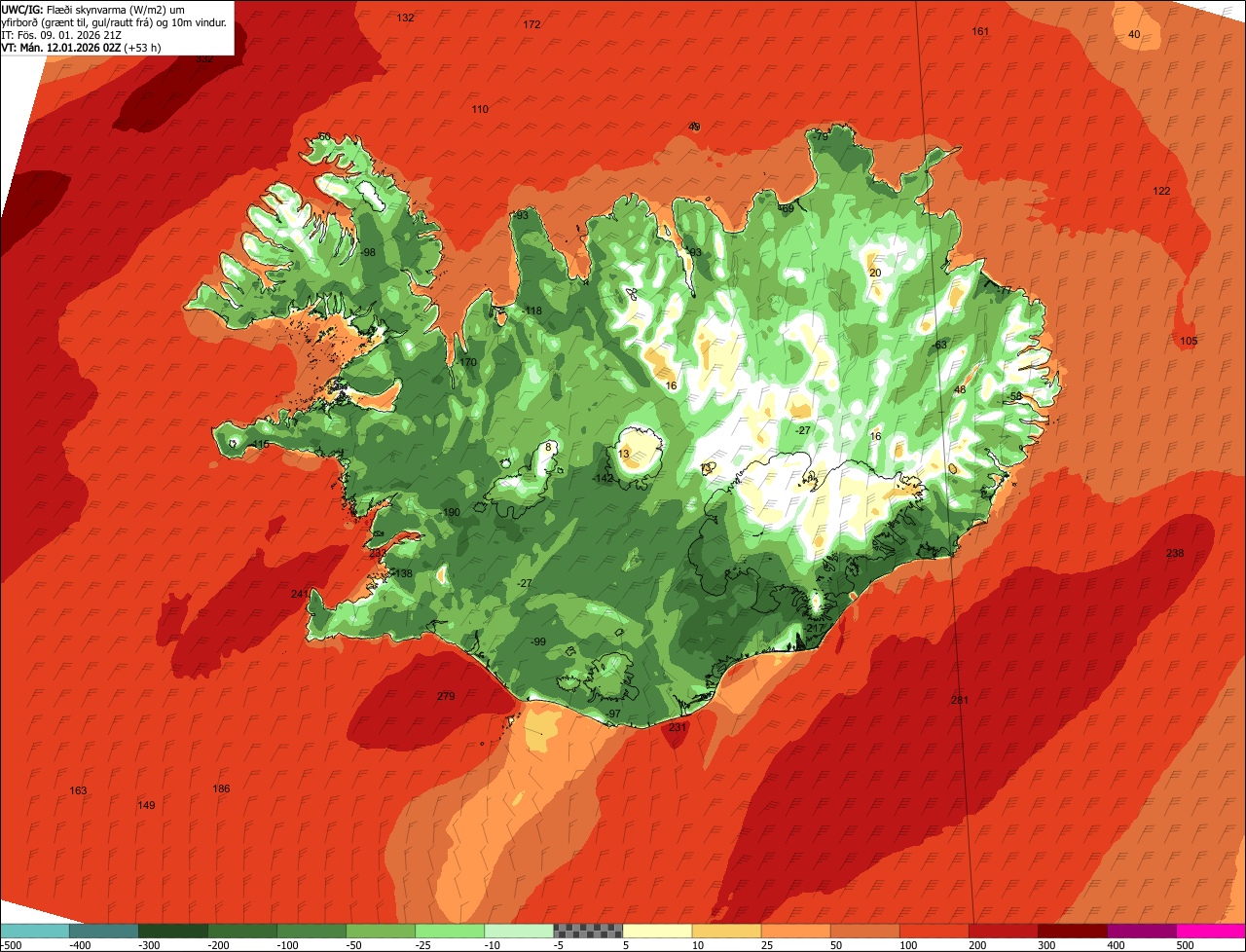
Task: Select the map value '-115'
Action: click(x=259, y=444)
